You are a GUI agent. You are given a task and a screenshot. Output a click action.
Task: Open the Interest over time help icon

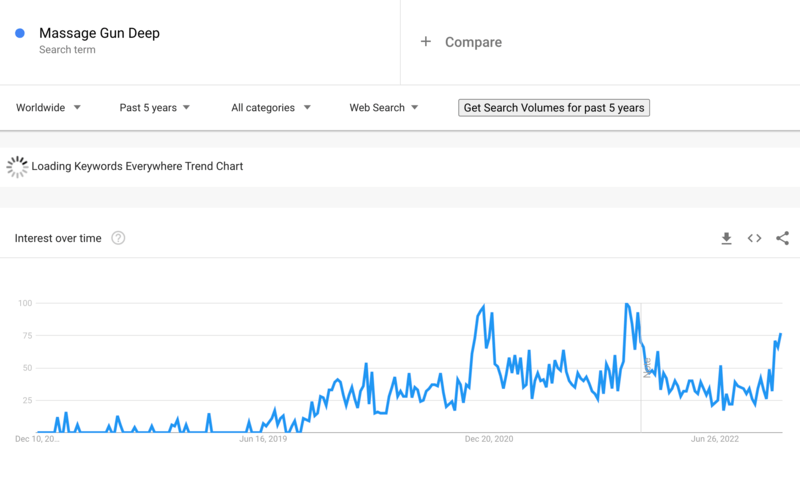pyautogui.click(x=118, y=238)
